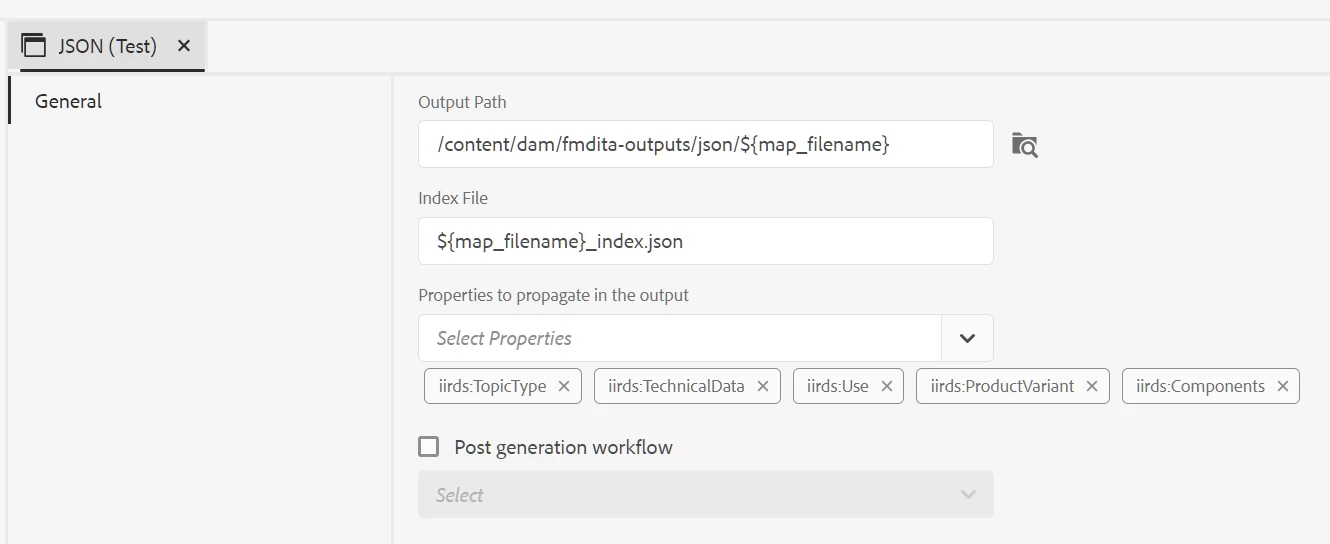The height and width of the screenshot is (544, 1330).
Task: Switch to the JSON (Test) tab
Action: pos(107,46)
